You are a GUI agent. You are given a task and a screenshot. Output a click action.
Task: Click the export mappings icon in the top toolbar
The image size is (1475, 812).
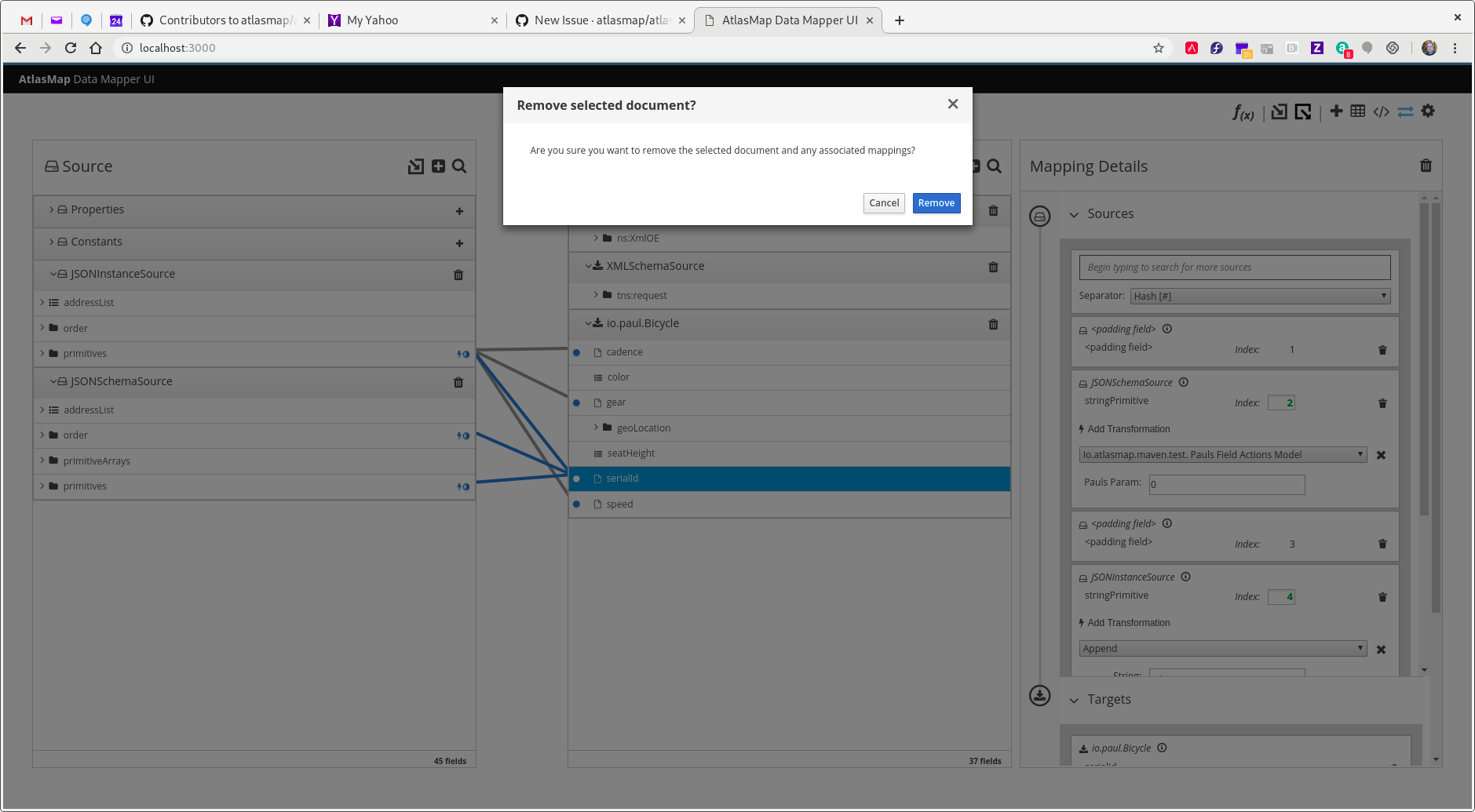point(1302,111)
